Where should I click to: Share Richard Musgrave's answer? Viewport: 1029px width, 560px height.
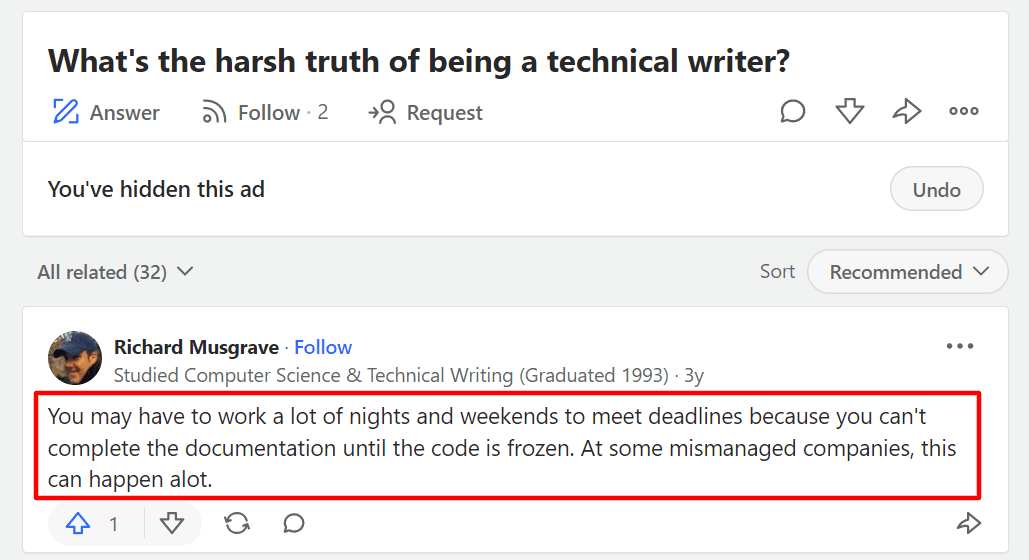pos(968,523)
